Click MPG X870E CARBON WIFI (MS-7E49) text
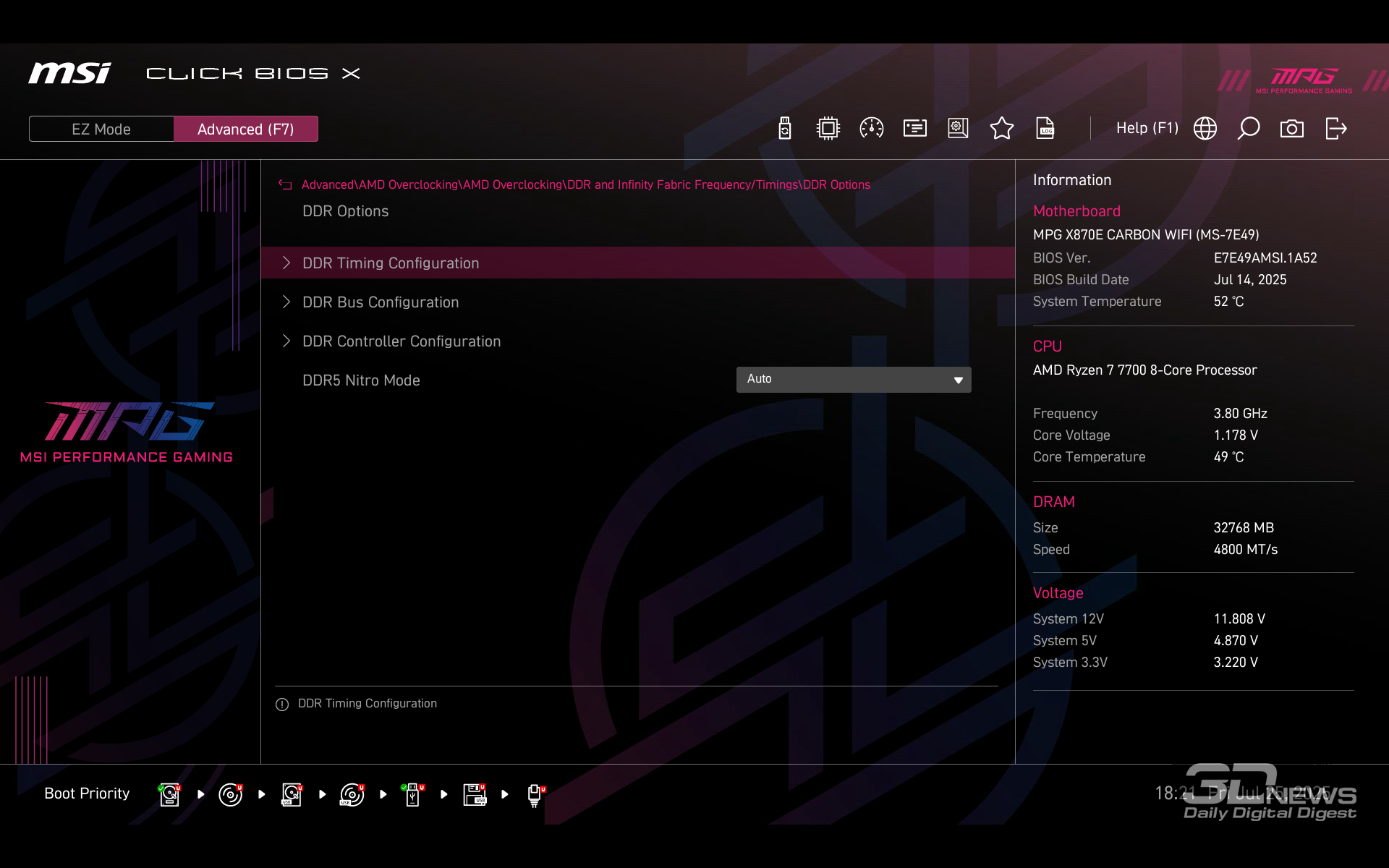Screen dimensions: 1389x868 [x=1146, y=234]
